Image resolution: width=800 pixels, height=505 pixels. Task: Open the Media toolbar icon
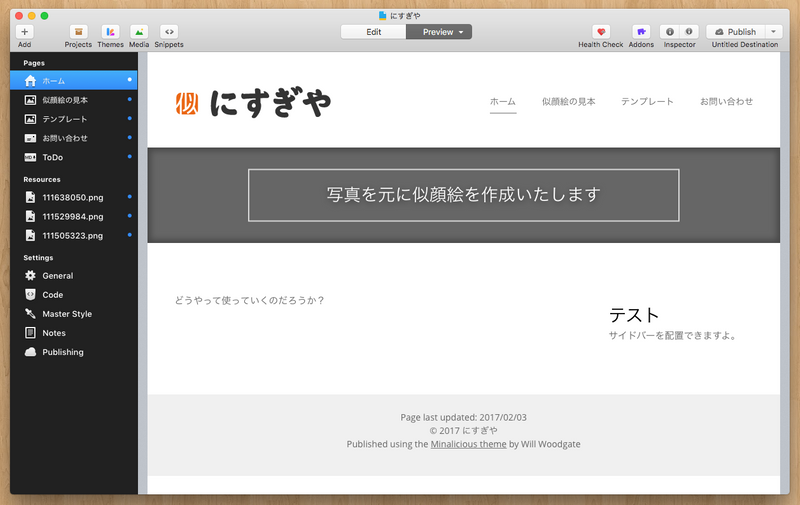coord(139,32)
